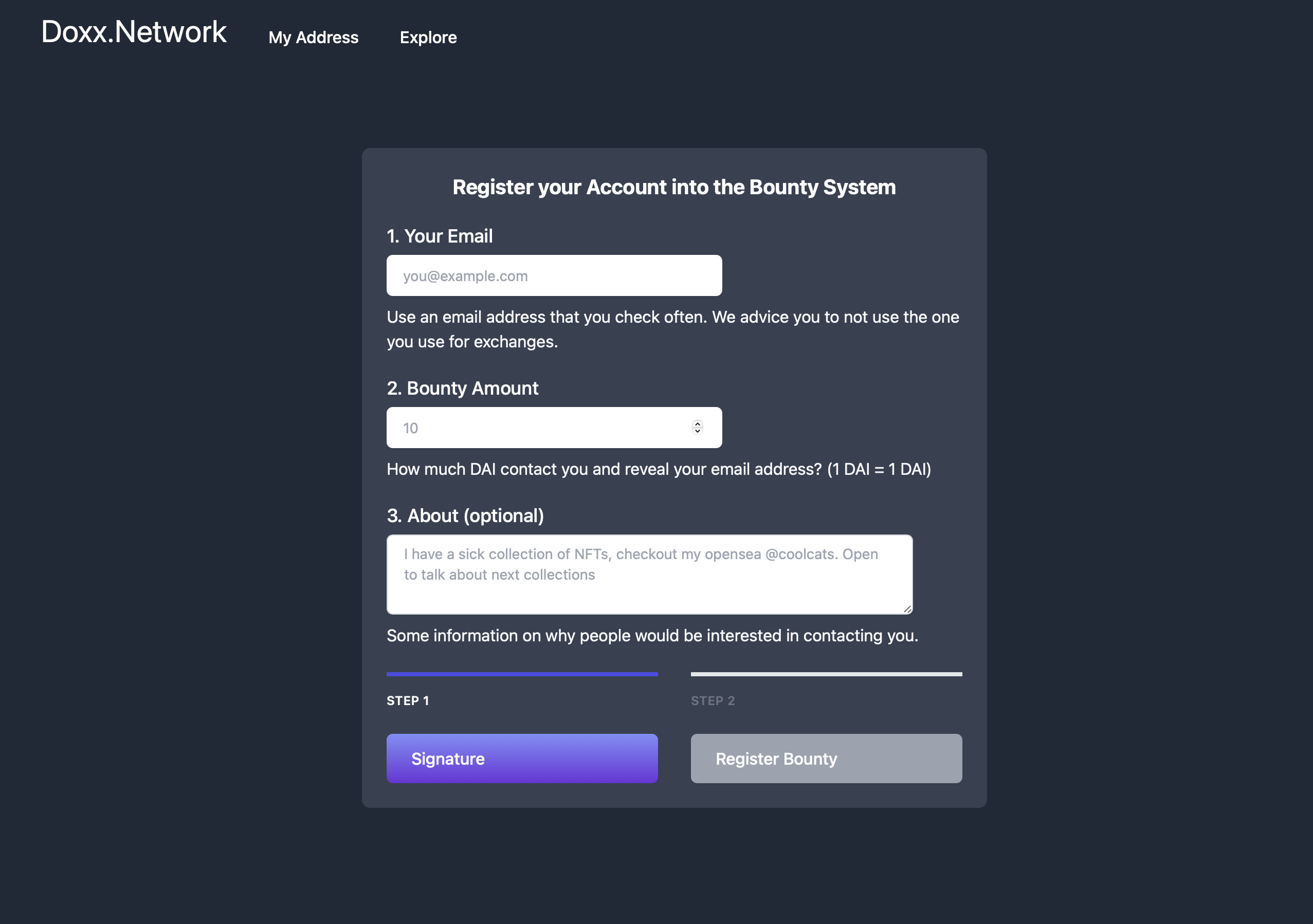Screen dimensions: 1313x924
Task: Focus the email input field
Action: [554, 275]
